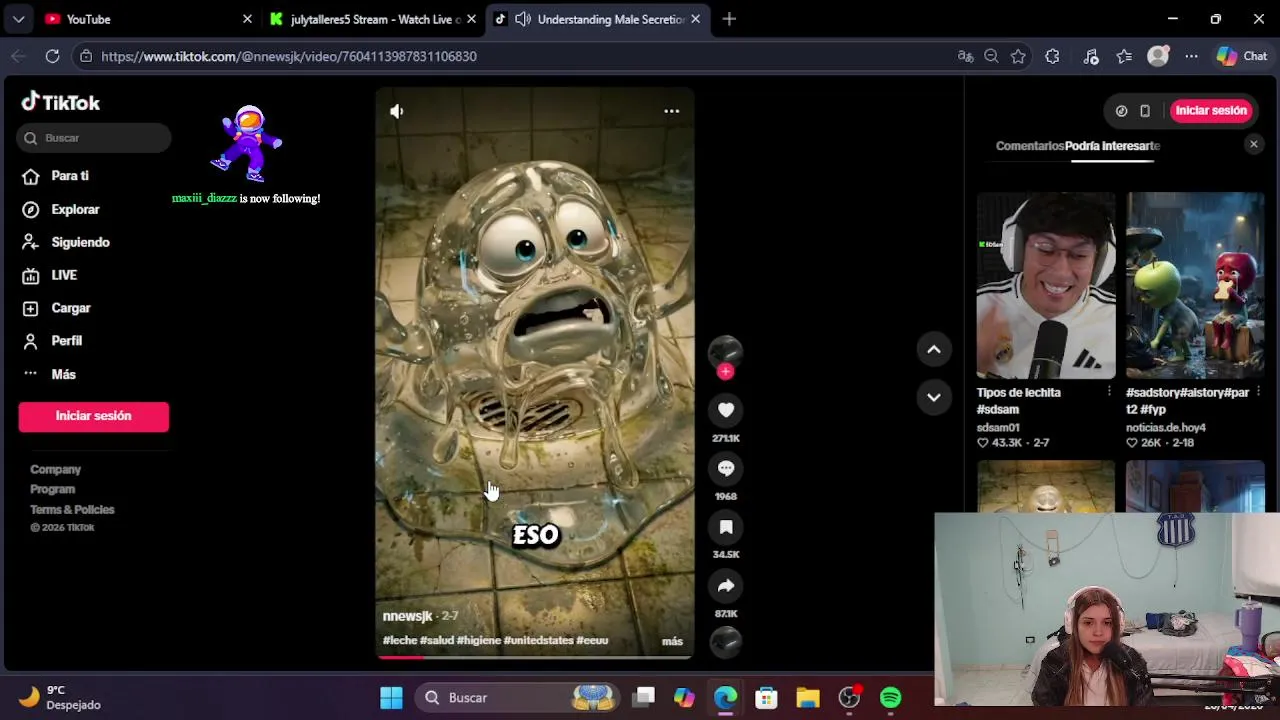Image resolution: width=1280 pixels, height=720 pixels.
Task: Open 'Terms & Policies' footer link
Action: [72, 509]
